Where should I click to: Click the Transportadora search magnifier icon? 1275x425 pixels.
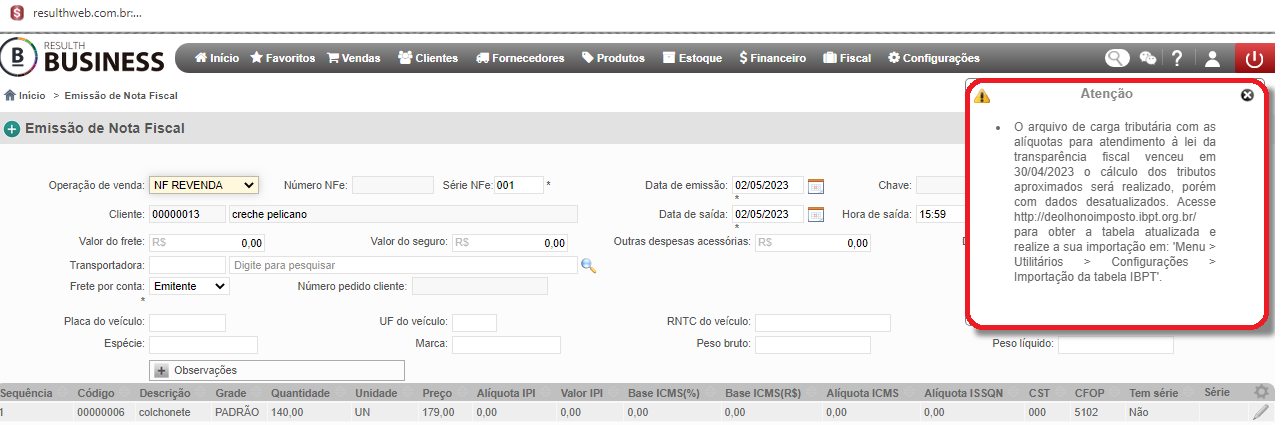pyautogui.click(x=588, y=265)
